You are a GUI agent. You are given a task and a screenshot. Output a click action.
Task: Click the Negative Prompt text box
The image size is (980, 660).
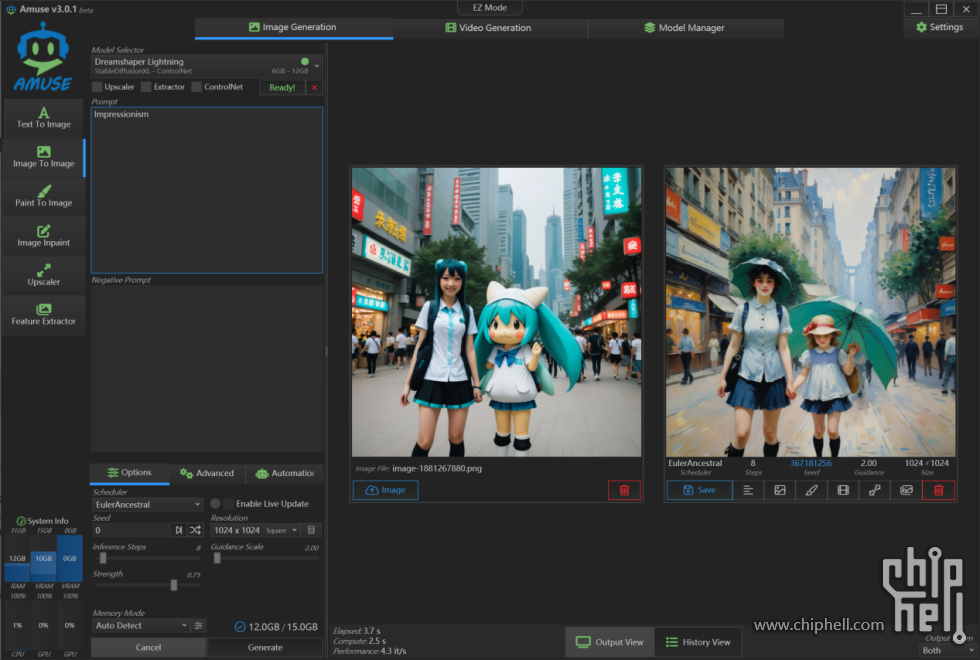[x=207, y=368]
